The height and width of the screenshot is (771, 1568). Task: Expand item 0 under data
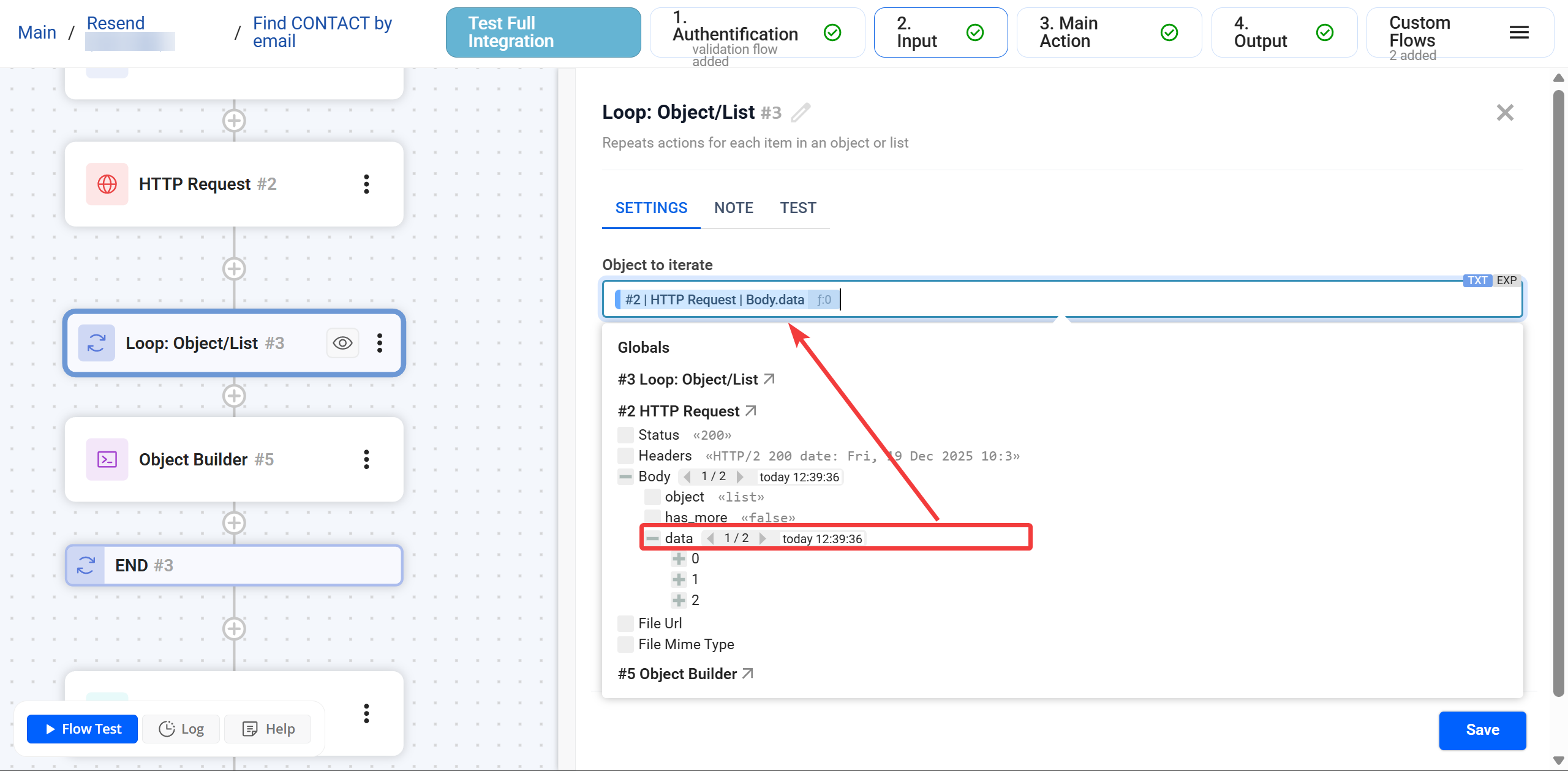coord(679,559)
